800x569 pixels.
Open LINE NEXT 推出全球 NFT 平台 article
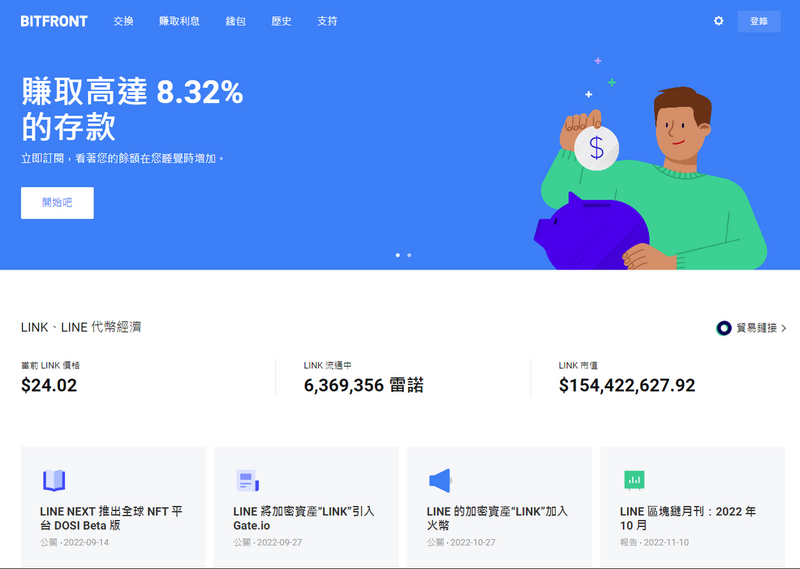click(111, 518)
